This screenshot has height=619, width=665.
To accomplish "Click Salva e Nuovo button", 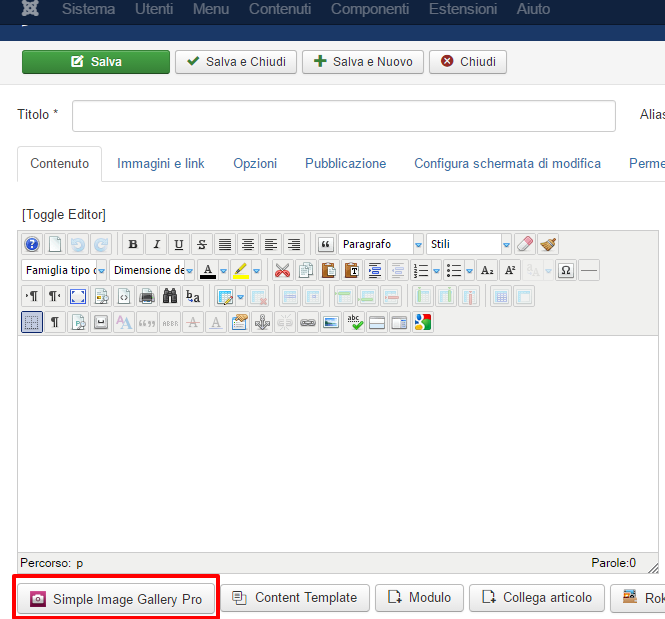I will click(x=363, y=62).
